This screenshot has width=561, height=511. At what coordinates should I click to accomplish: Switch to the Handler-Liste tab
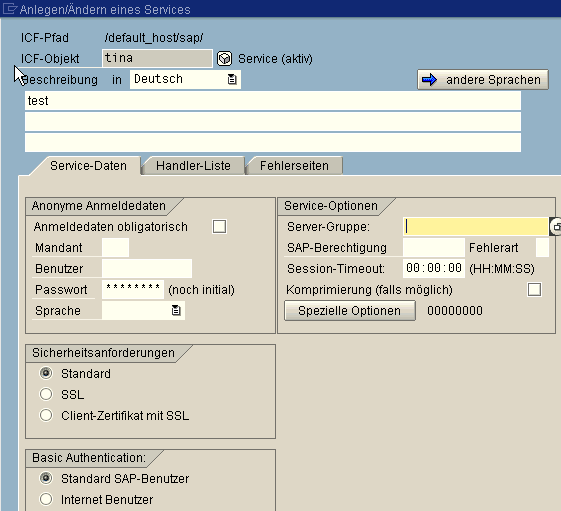tap(193, 166)
